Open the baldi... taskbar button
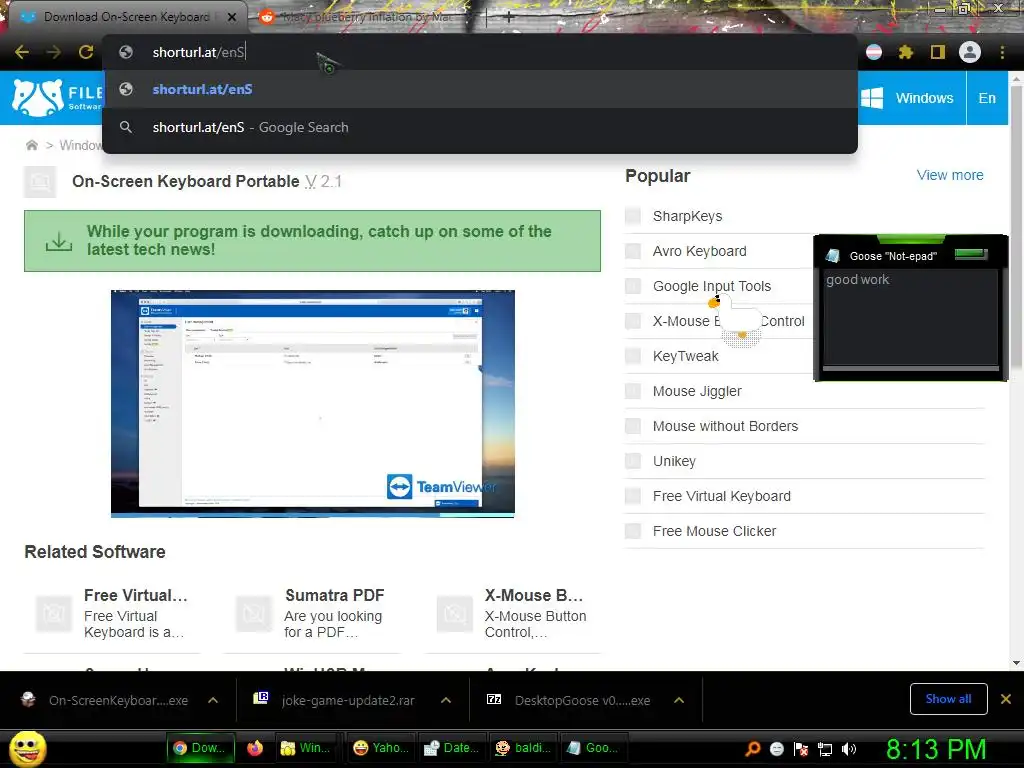This screenshot has width=1024, height=768. (x=524, y=748)
